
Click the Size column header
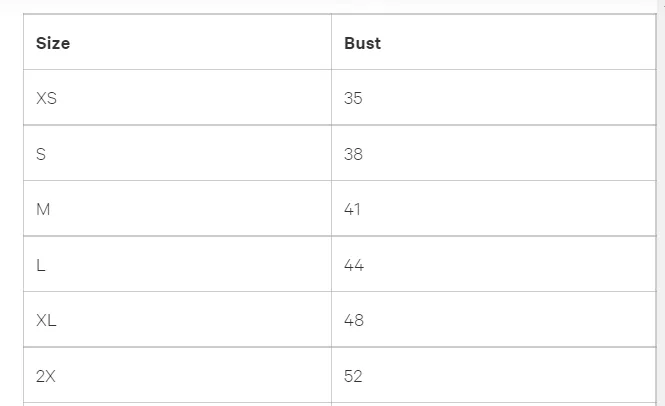point(53,43)
